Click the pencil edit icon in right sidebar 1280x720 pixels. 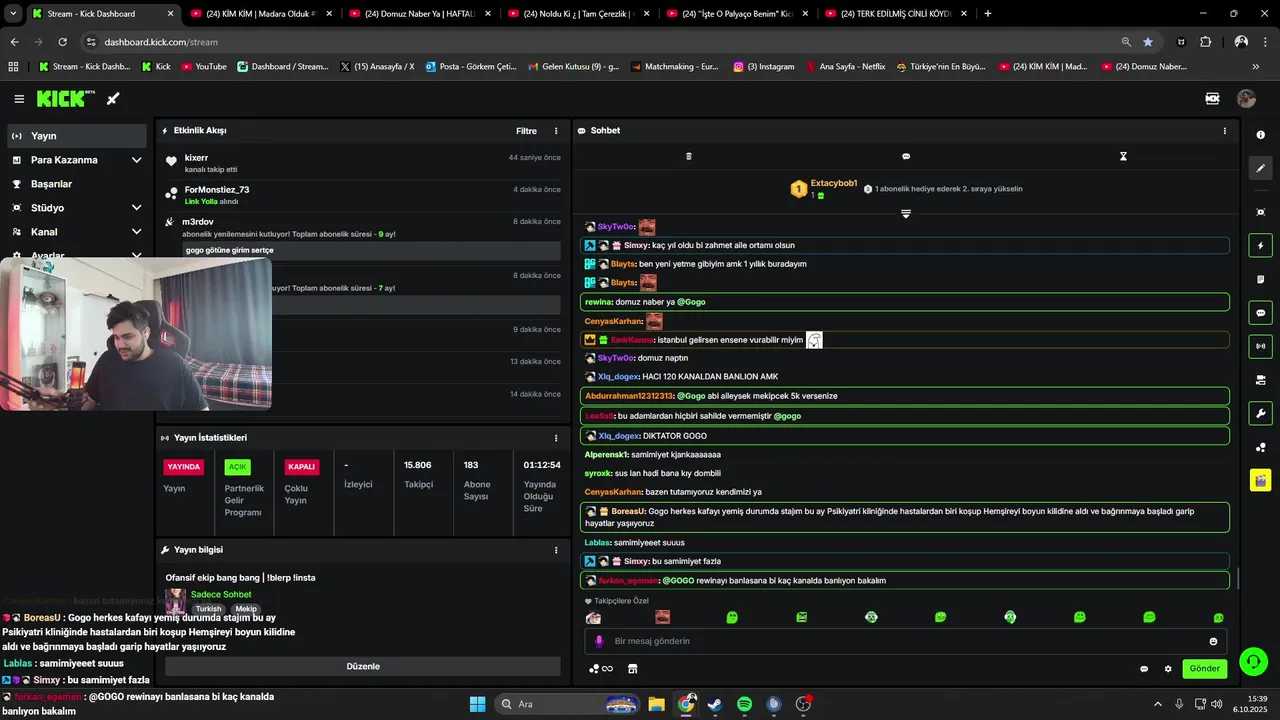pyautogui.click(x=1260, y=169)
